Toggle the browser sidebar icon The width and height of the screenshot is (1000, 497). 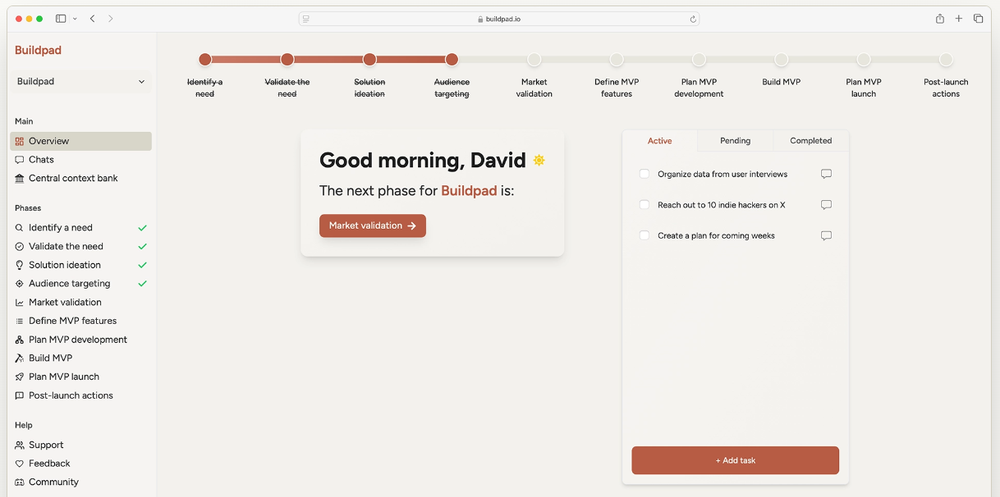(61, 19)
